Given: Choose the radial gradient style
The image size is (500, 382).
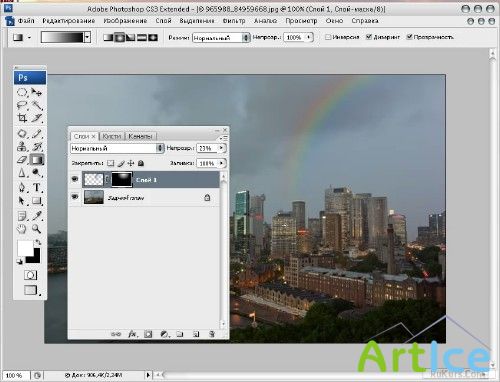Looking at the screenshot, I should click(x=119, y=37).
